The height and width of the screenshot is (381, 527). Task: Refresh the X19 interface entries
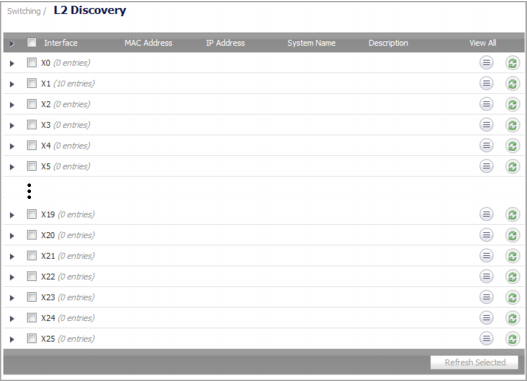tap(512, 215)
